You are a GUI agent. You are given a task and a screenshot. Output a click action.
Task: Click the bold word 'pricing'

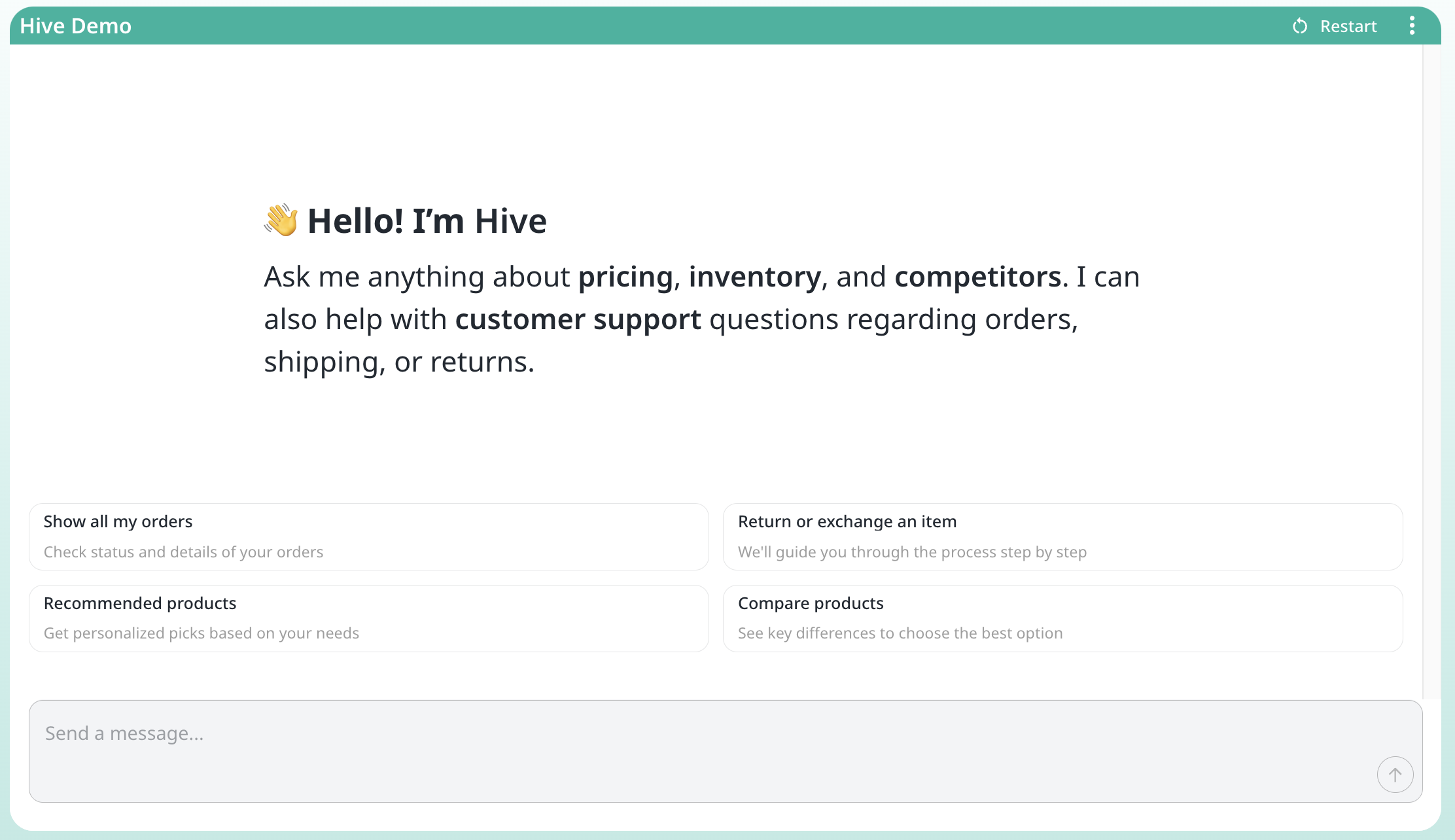coord(625,277)
